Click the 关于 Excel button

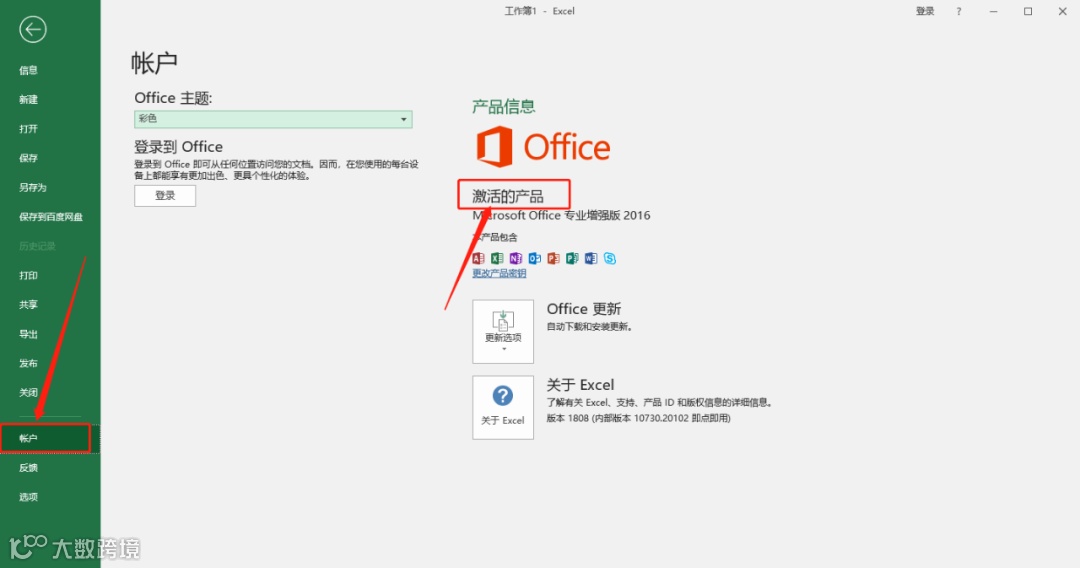pyautogui.click(x=503, y=408)
